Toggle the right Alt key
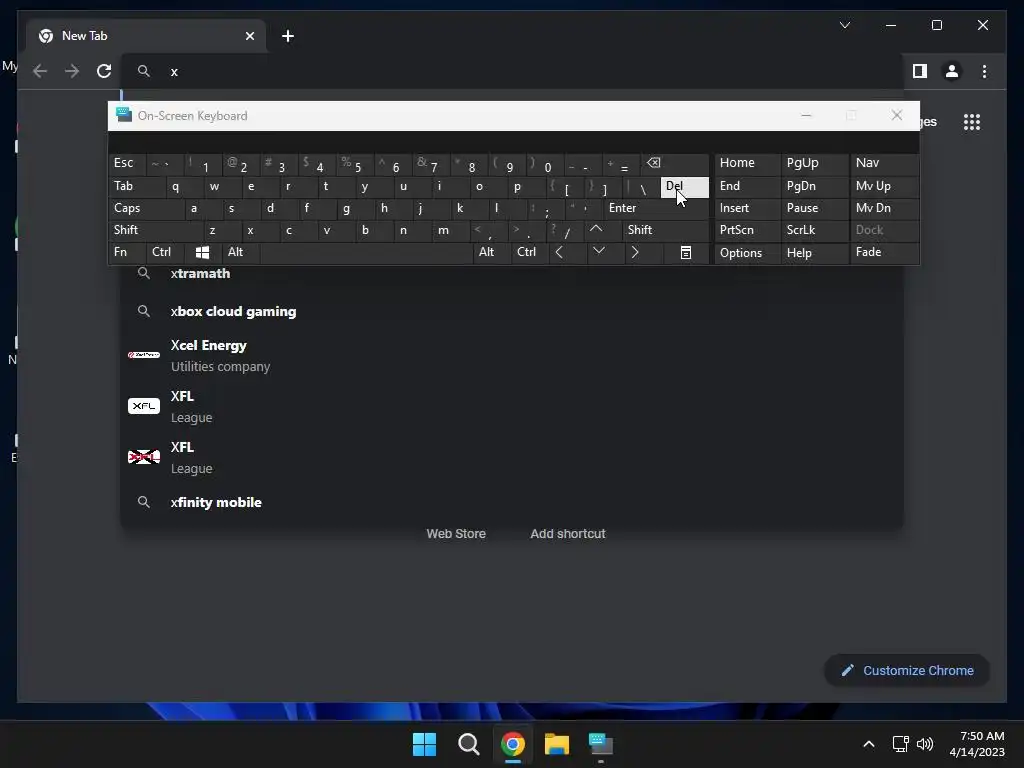Viewport: 1024px width, 768px height. click(491, 252)
